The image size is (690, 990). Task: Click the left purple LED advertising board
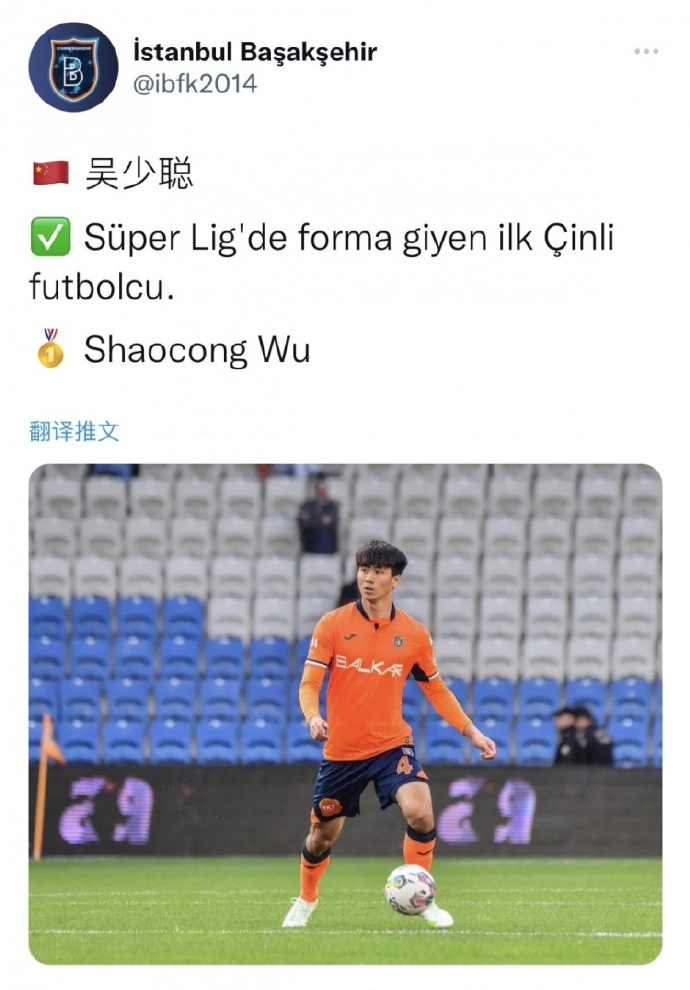click(106, 811)
